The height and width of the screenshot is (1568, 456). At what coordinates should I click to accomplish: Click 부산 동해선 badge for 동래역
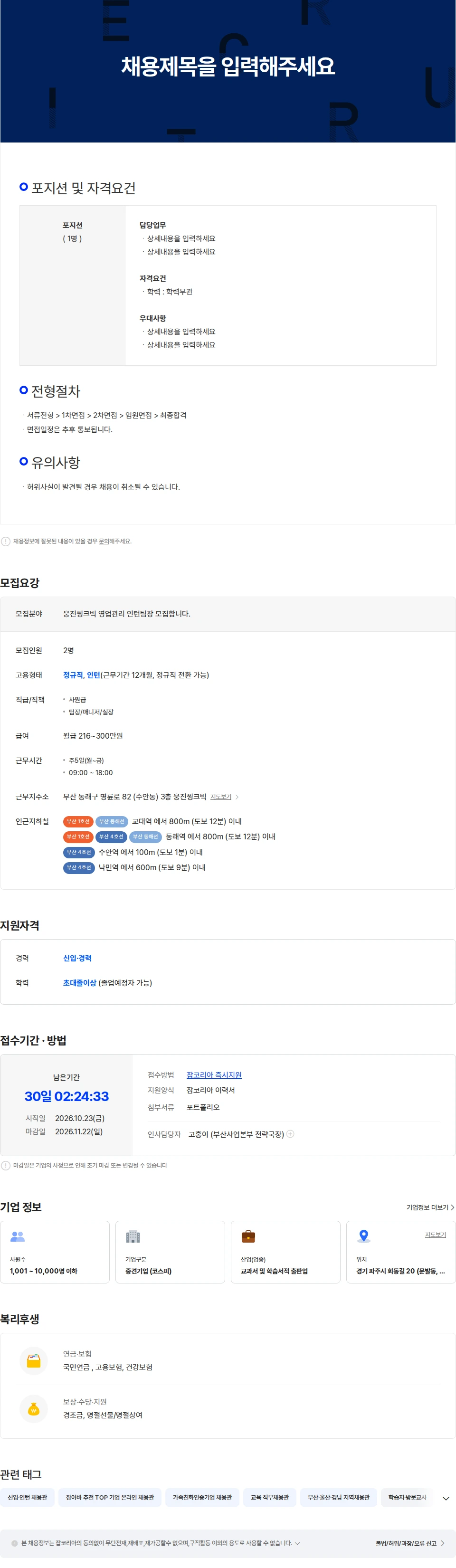[145, 836]
